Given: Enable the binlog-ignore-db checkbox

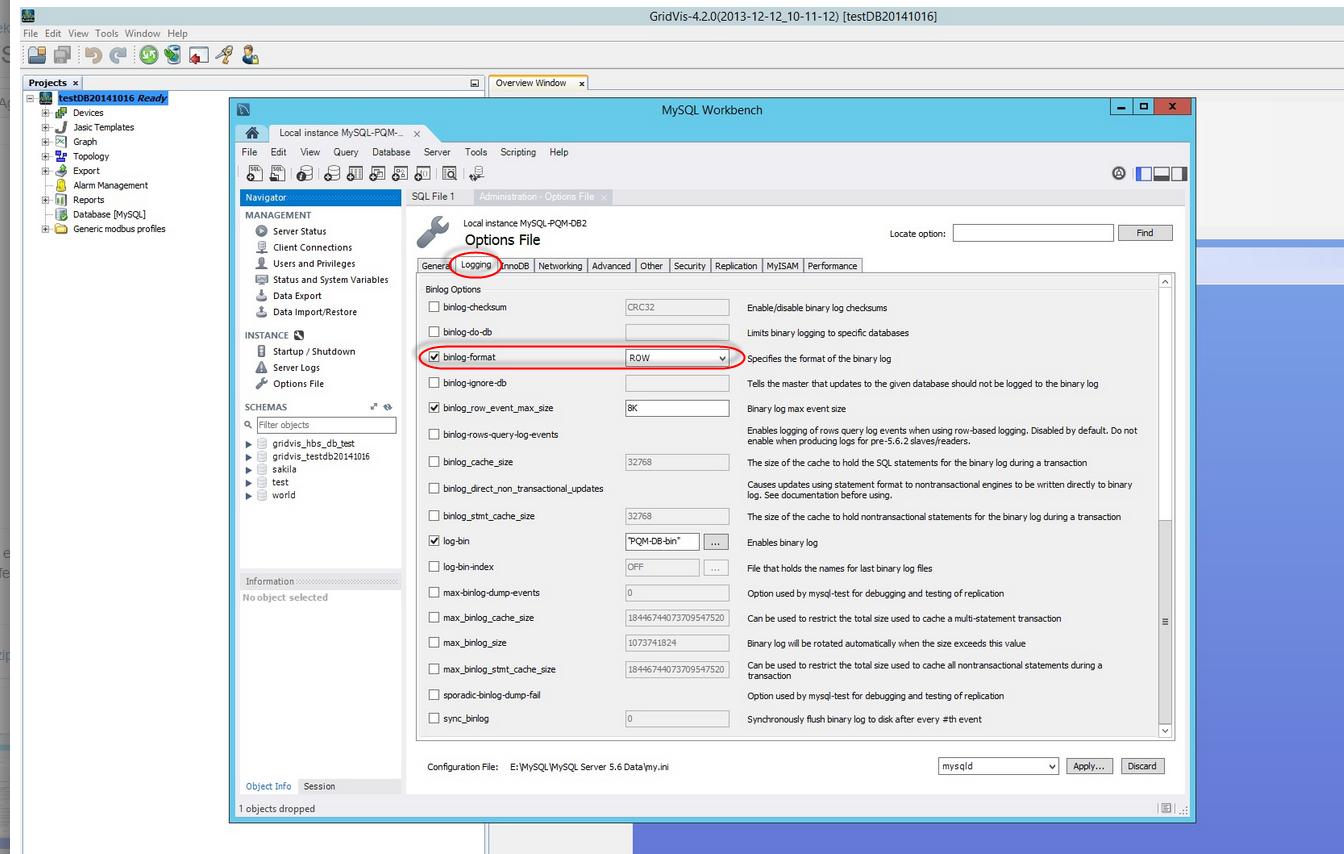Looking at the screenshot, I should tap(434, 382).
